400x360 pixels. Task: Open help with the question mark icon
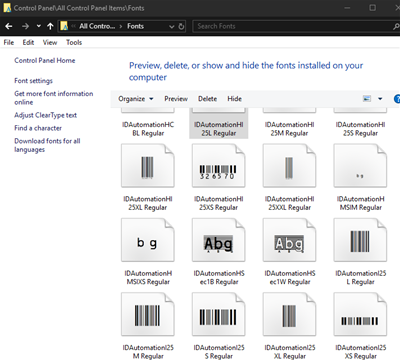[397, 99]
